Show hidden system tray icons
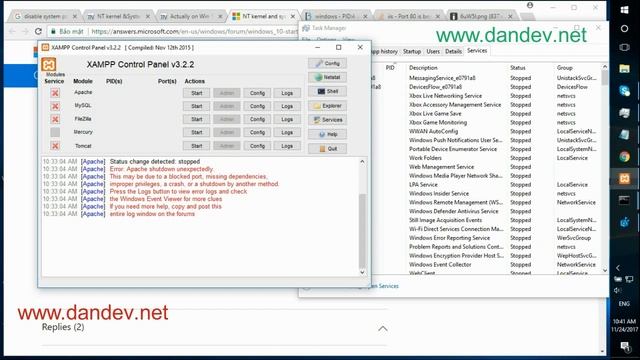This screenshot has width=640, height=360. (x=618, y=268)
